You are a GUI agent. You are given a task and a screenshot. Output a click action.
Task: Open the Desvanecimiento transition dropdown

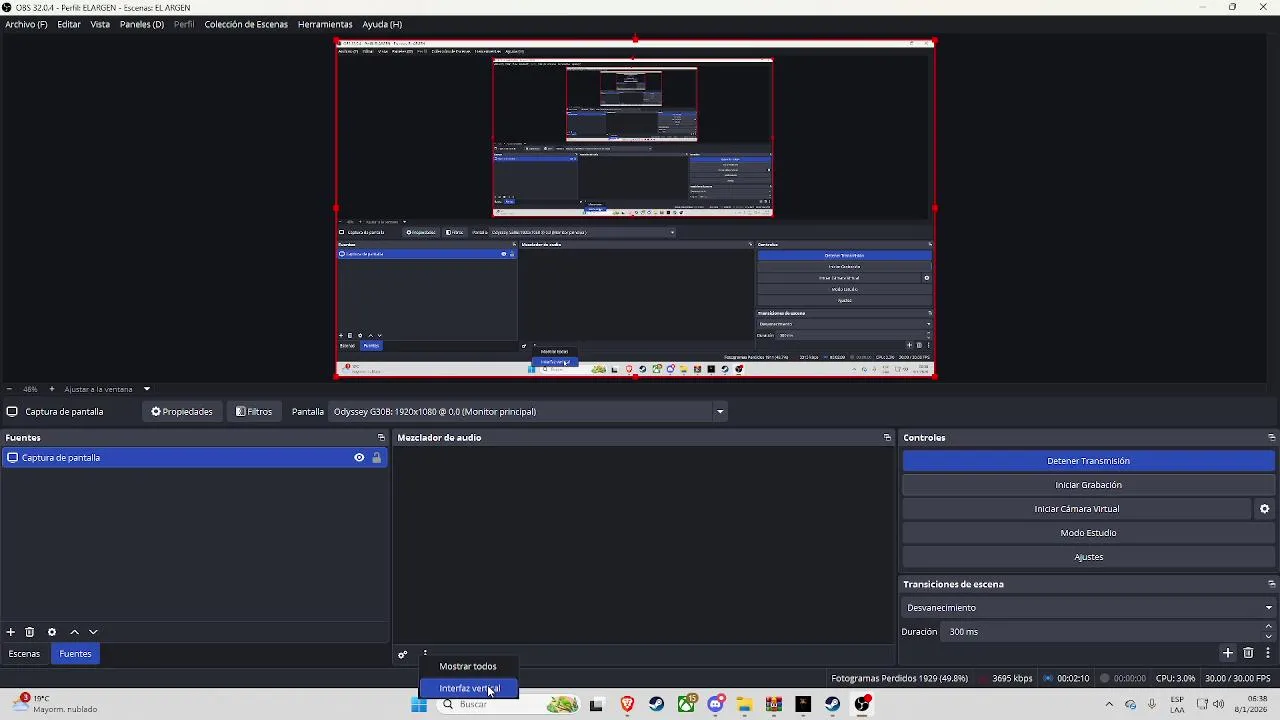[x=1089, y=608]
